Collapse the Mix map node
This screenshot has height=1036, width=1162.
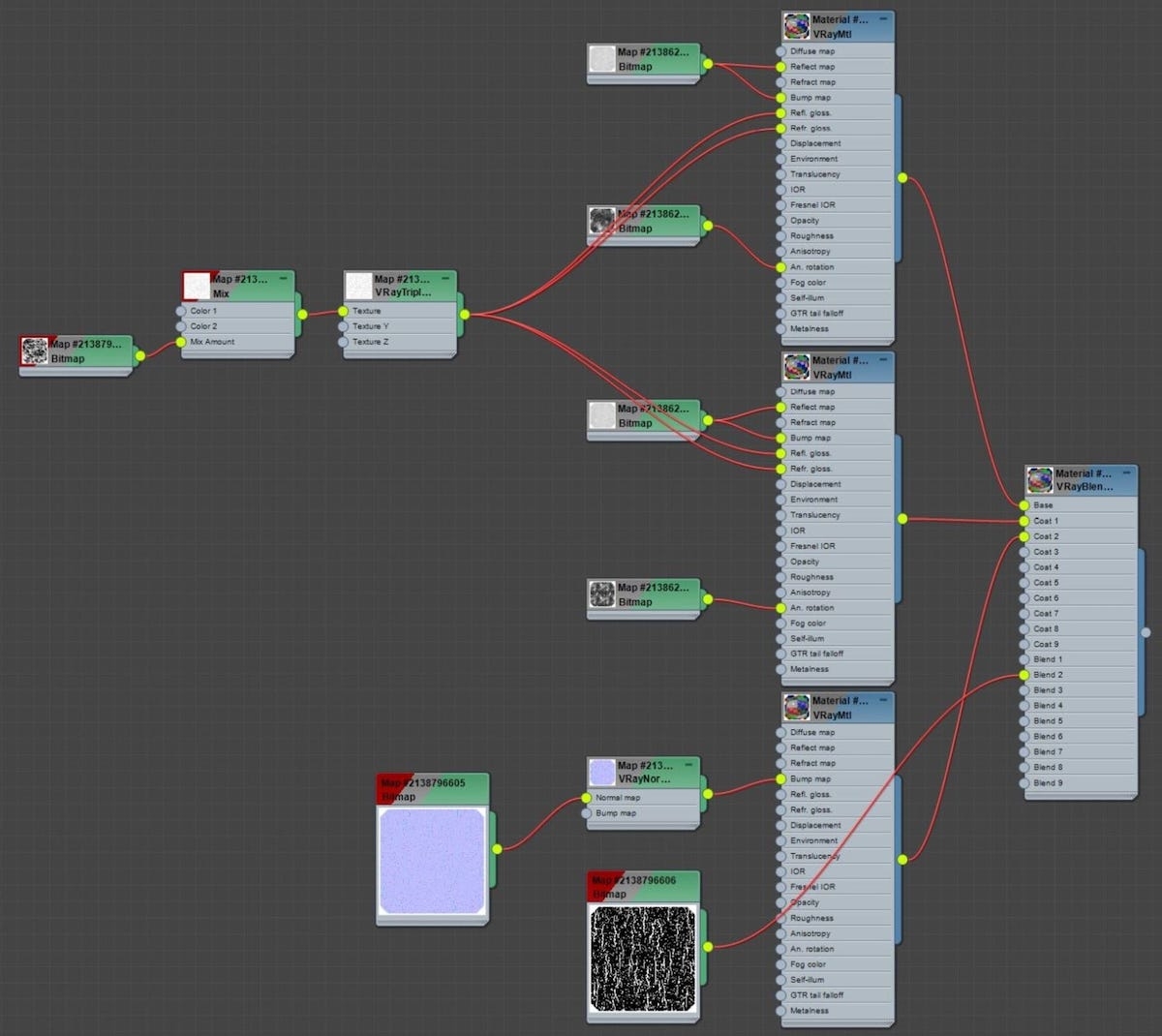pyautogui.click(x=285, y=278)
